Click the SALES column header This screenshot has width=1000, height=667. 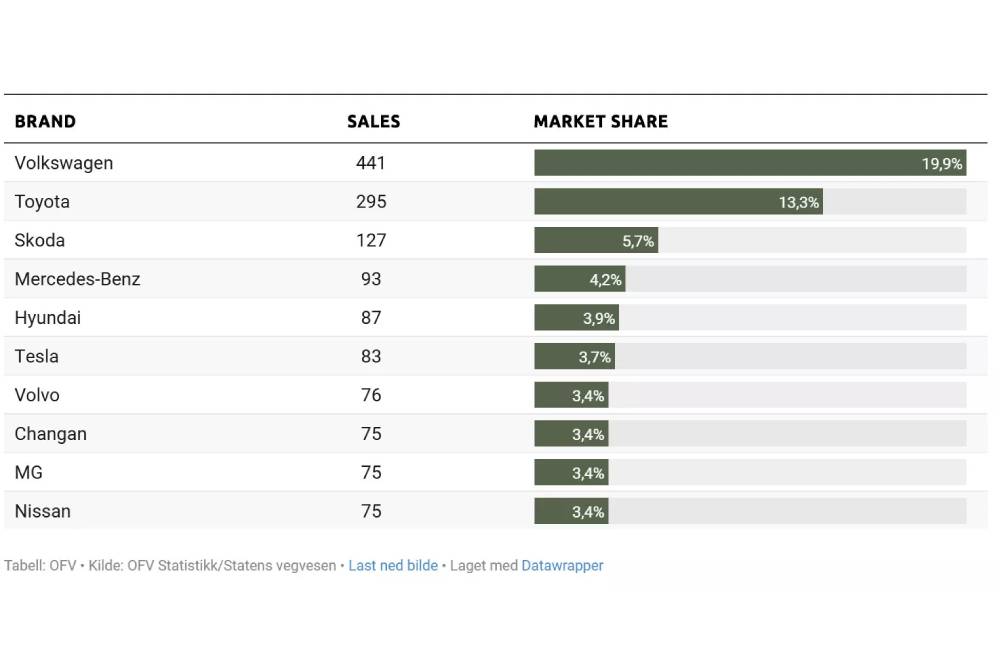[373, 122]
